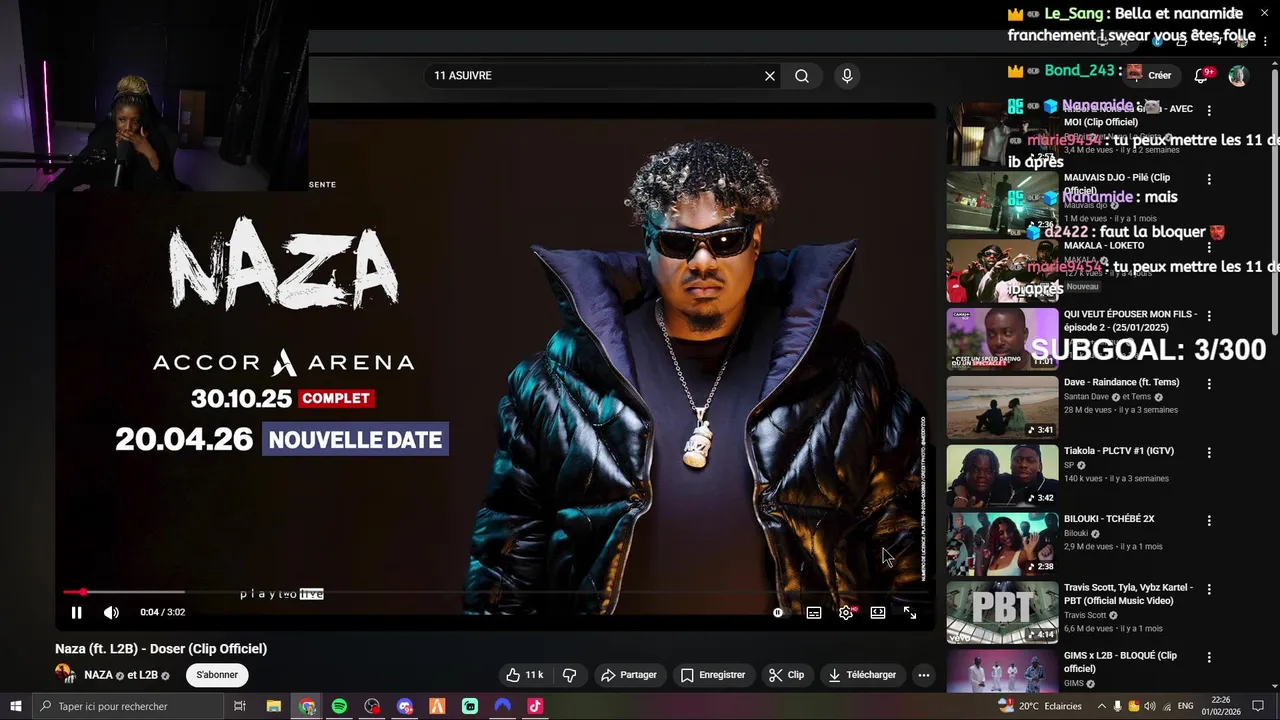Start voice search with microphone icon
This screenshot has height=720, width=1280.
[x=847, y=76]
